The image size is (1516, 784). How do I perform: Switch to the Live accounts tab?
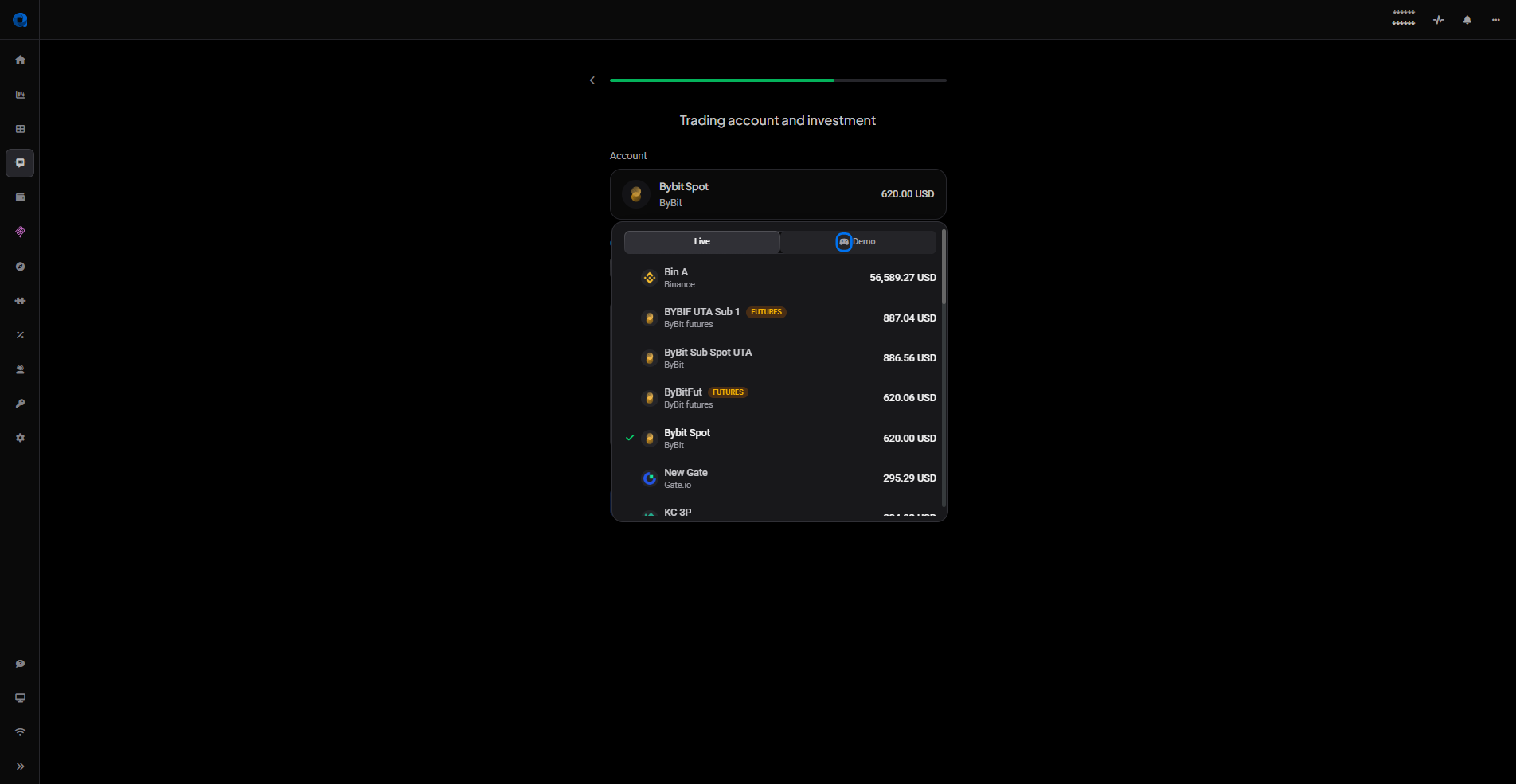click(701, 242)
